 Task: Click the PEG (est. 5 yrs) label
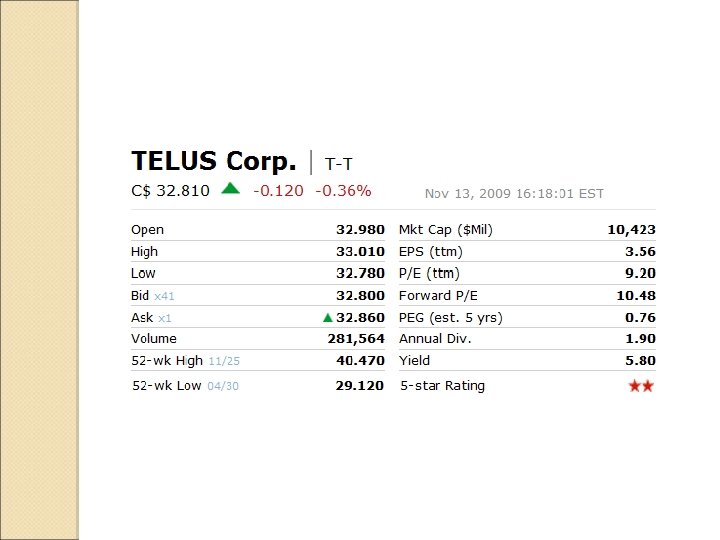click(451, 318)
